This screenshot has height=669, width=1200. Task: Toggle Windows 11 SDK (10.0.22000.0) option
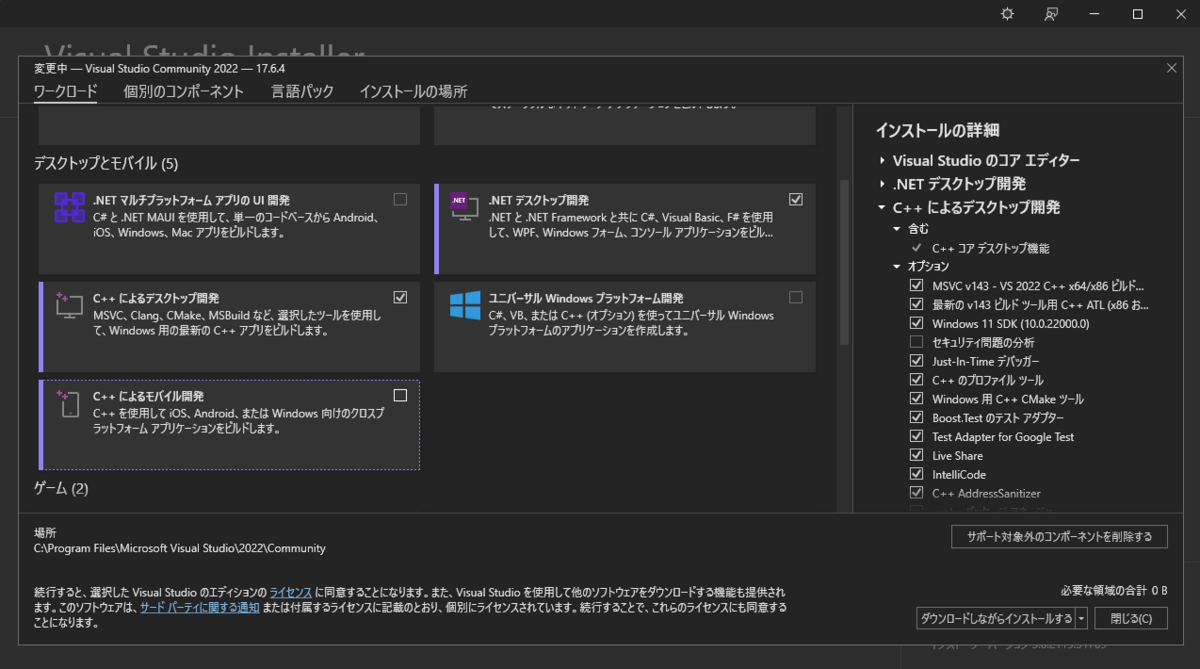(x=916, y=323)
